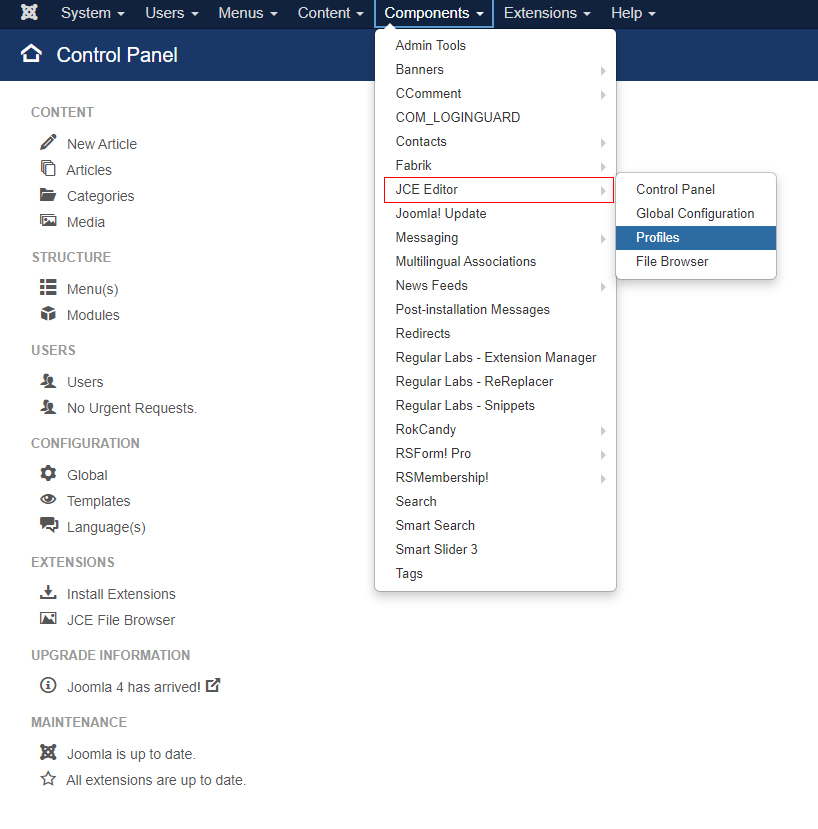
Task: Choose Redirects from Components menu
Action: coord(495,334)
